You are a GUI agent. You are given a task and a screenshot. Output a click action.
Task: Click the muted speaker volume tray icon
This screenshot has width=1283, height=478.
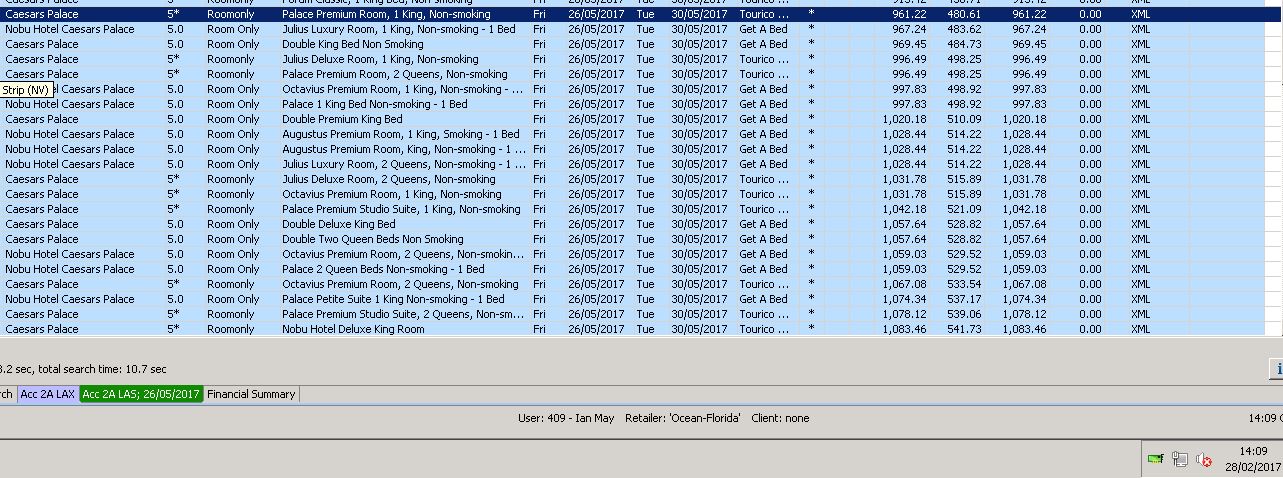[1204, 460]
